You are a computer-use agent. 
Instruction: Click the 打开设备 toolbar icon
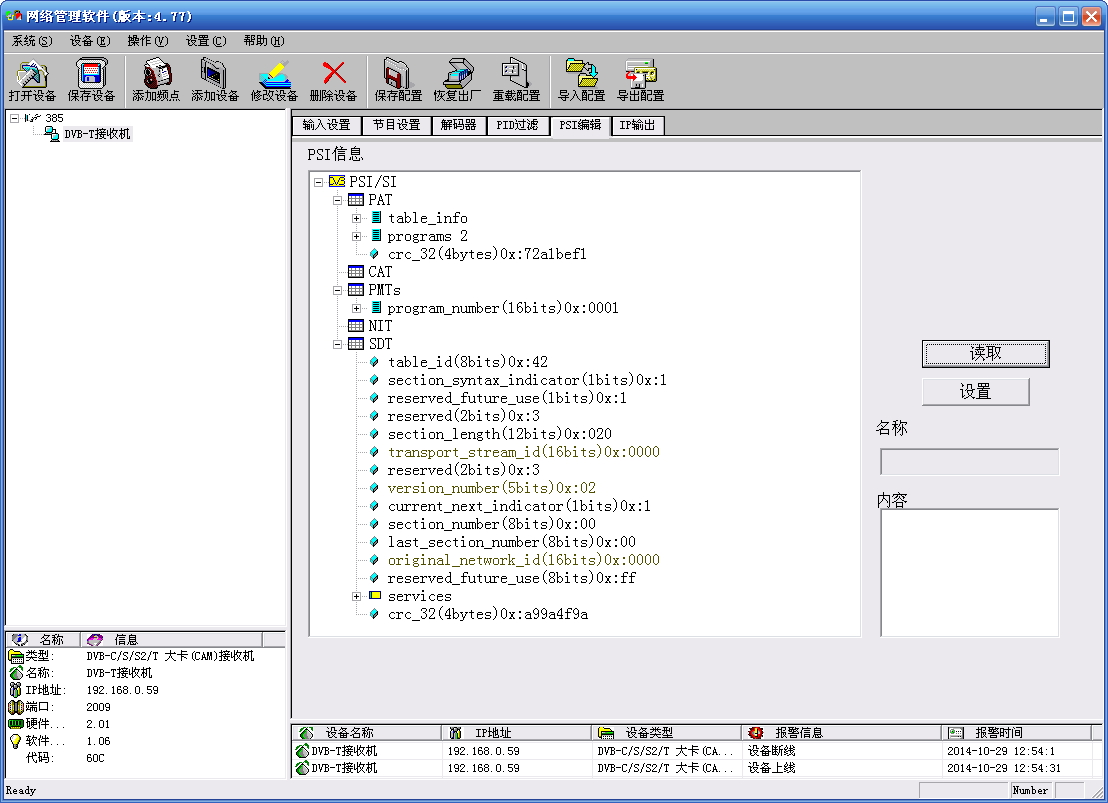(x=32, y=74)
